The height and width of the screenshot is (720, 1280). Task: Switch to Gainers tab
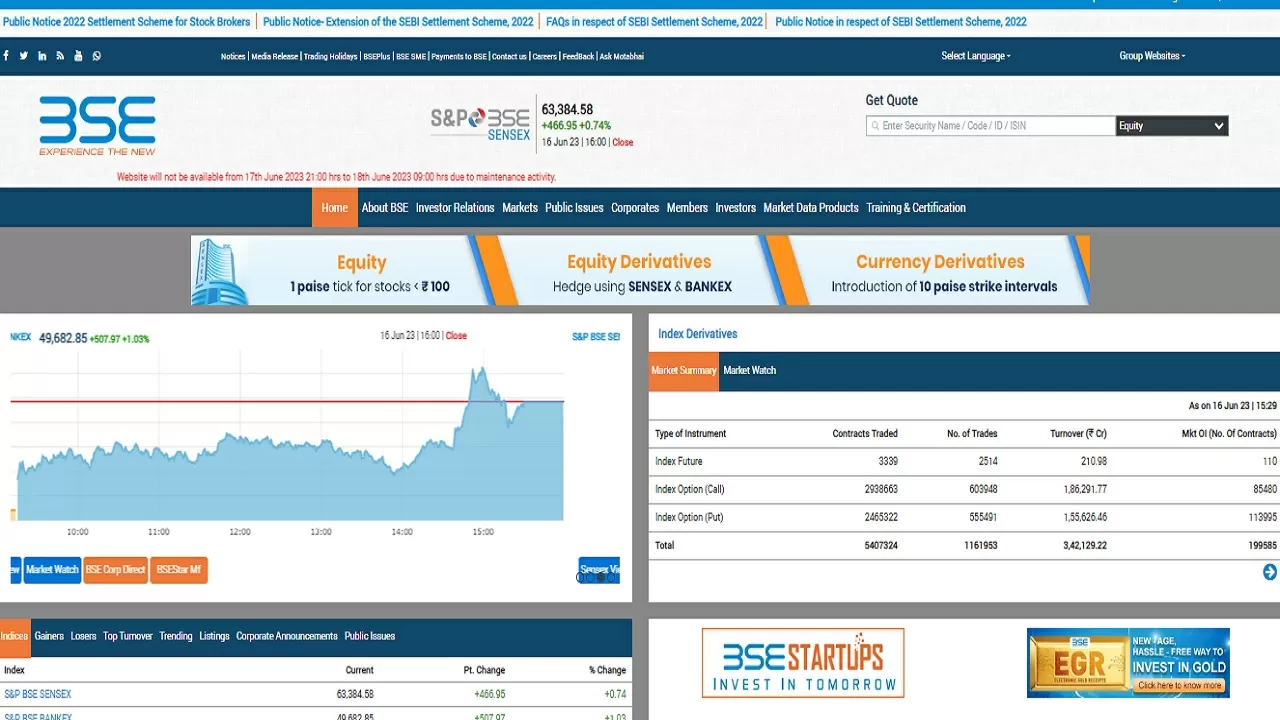(x=49, y=636)
